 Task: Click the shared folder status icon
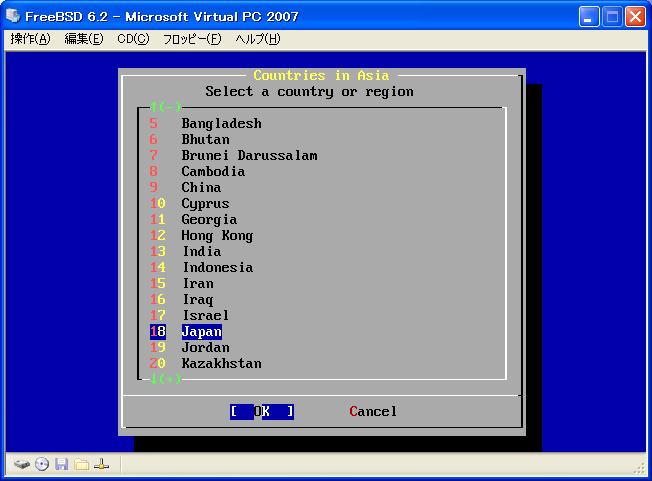(82, 464)
